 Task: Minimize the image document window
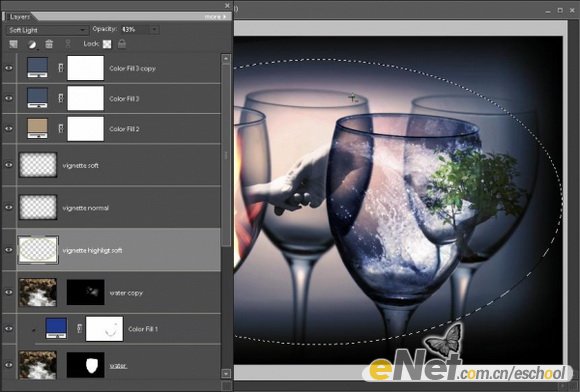pos(548,10)
